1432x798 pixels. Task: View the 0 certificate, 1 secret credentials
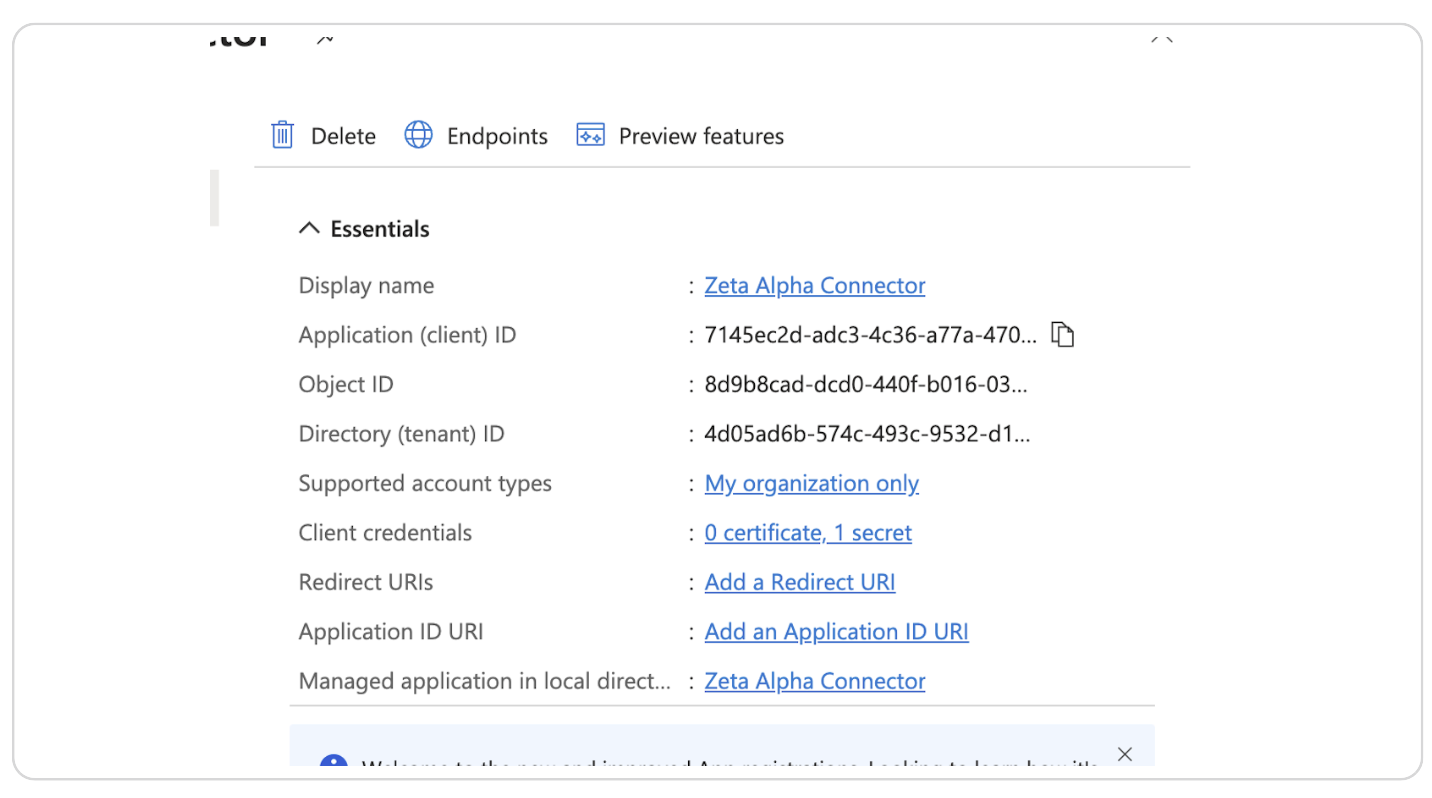[x=808, y=532]
